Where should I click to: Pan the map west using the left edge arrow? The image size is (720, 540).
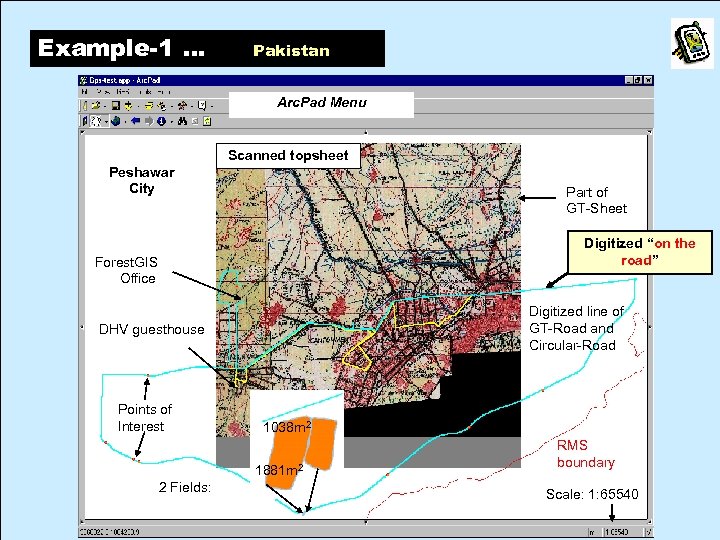tap(82, 327)
